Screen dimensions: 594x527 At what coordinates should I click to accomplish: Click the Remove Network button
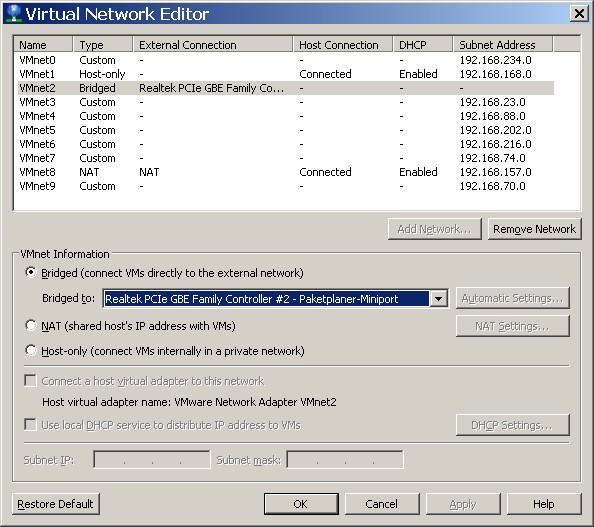[535, 229]
